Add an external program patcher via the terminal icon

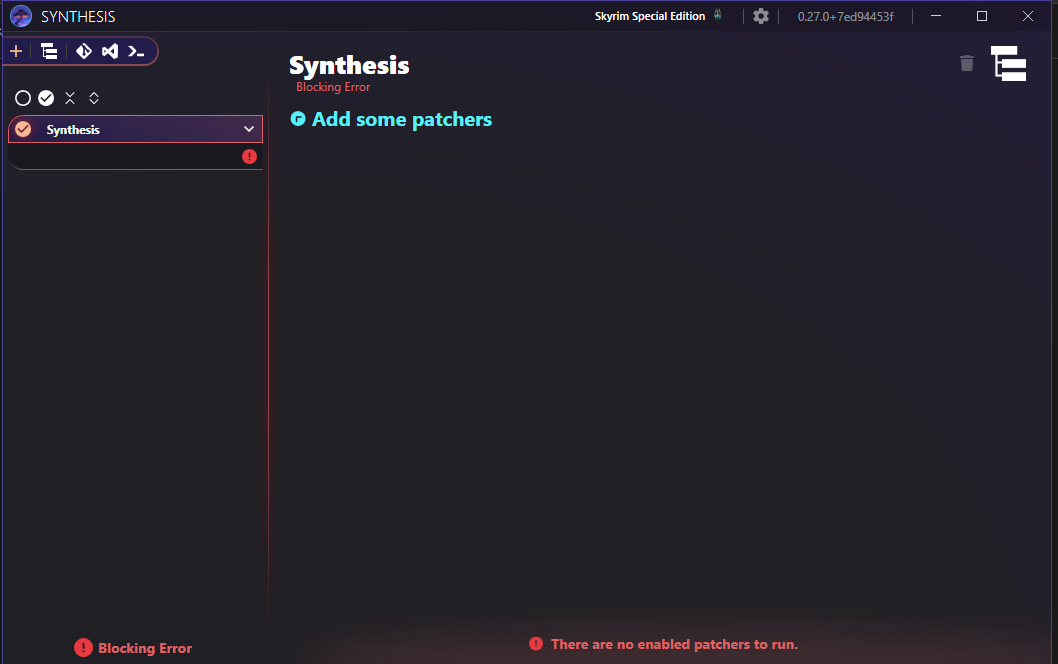point(136,51)
